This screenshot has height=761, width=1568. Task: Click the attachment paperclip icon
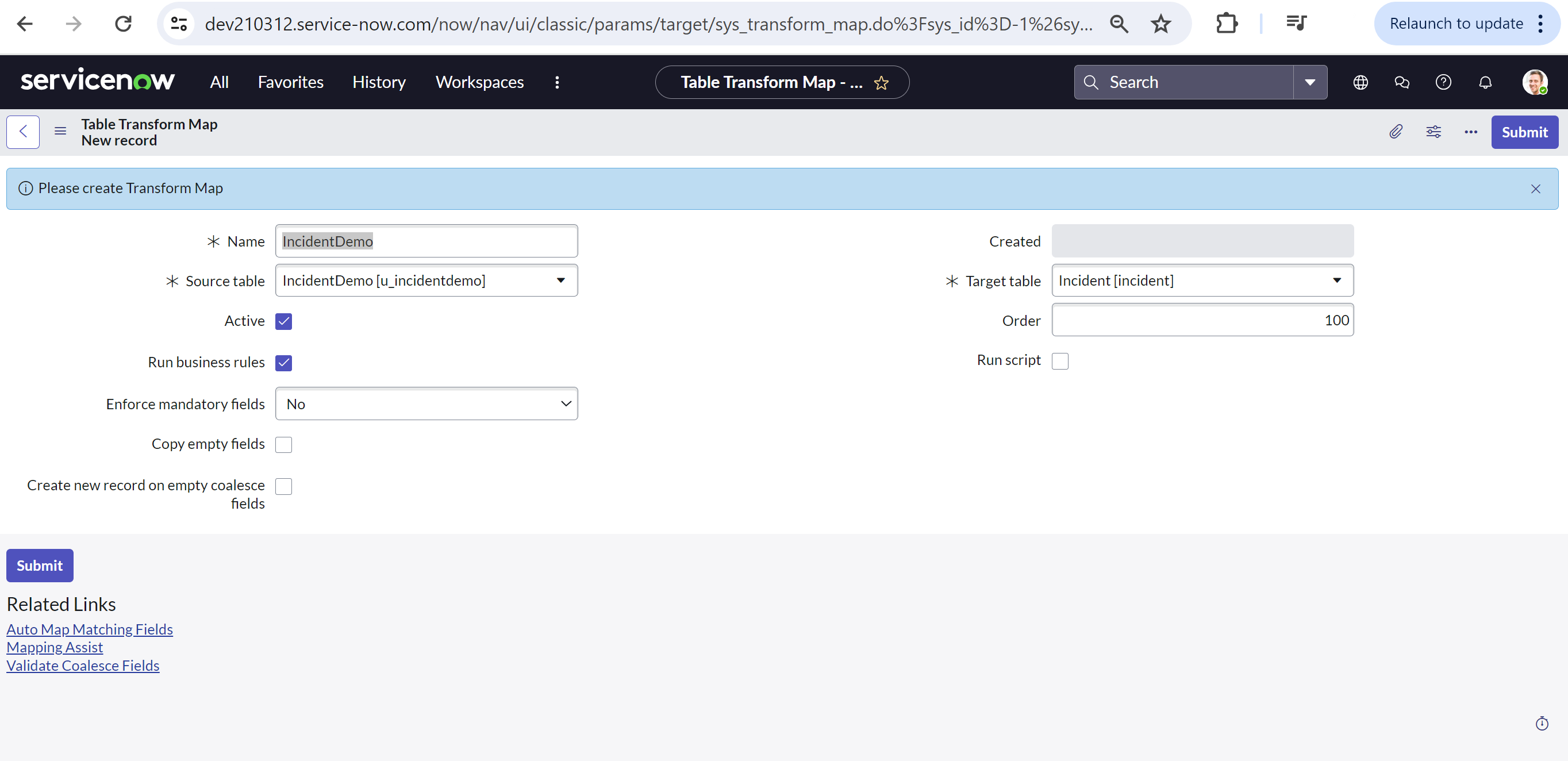(x=1395, y=132)
